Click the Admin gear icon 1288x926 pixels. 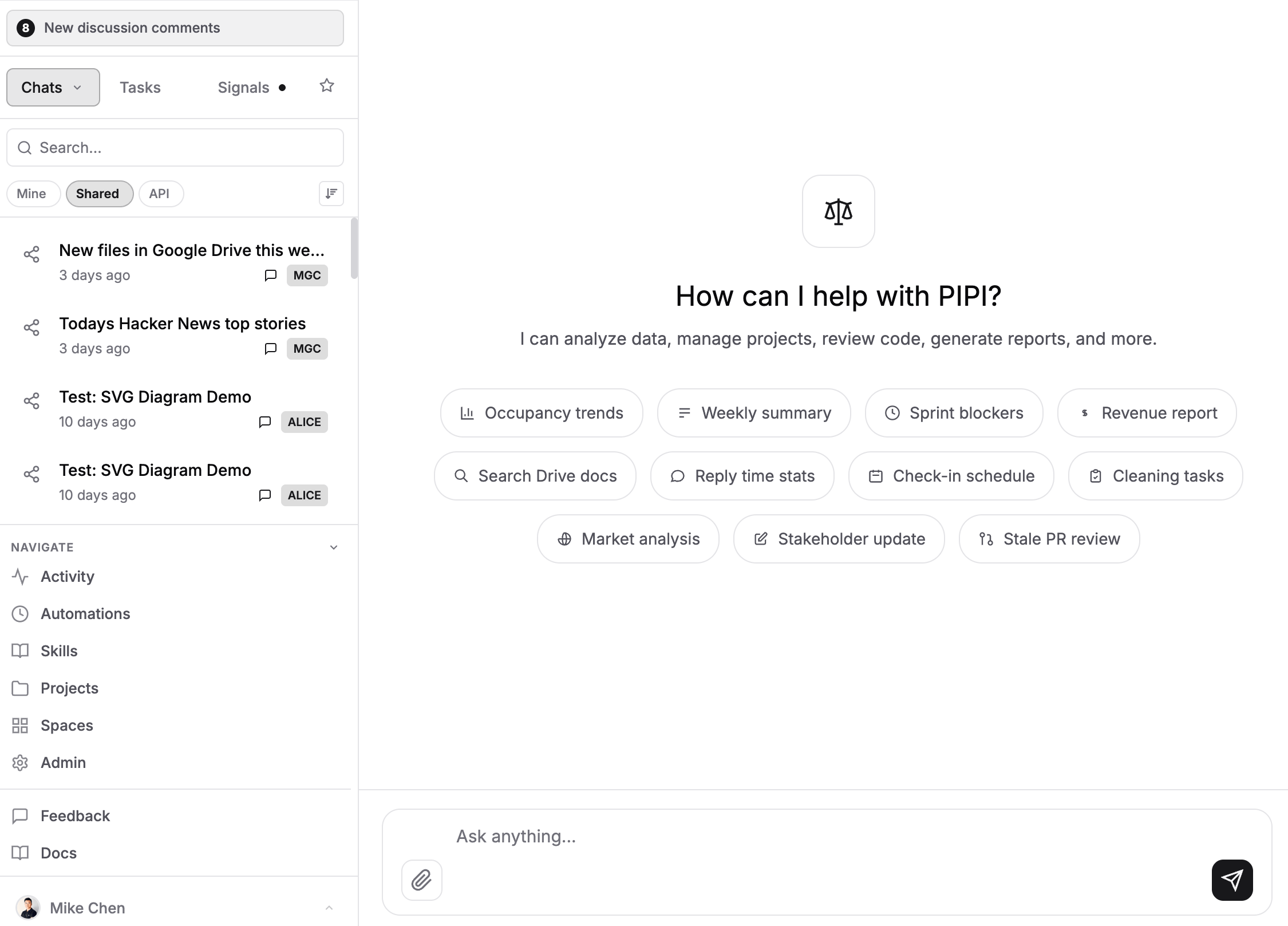pyautogui.click(x=20, y=763)
